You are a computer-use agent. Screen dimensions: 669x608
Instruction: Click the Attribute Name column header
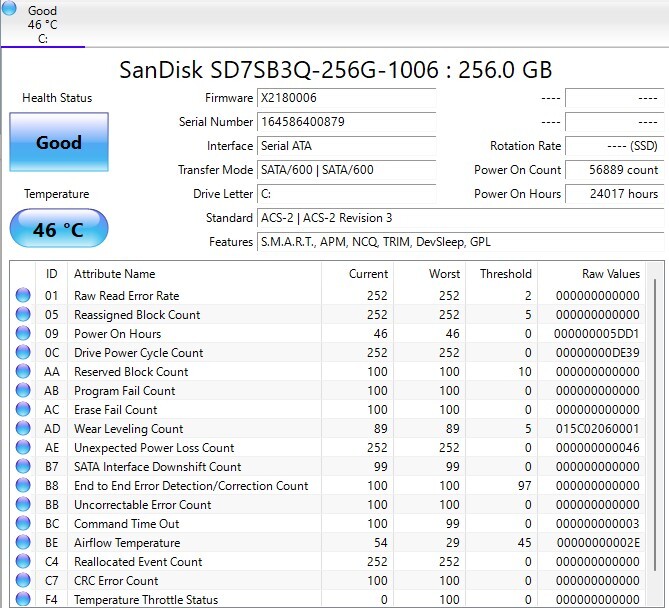pyautogui.click(x=115, y=274)
